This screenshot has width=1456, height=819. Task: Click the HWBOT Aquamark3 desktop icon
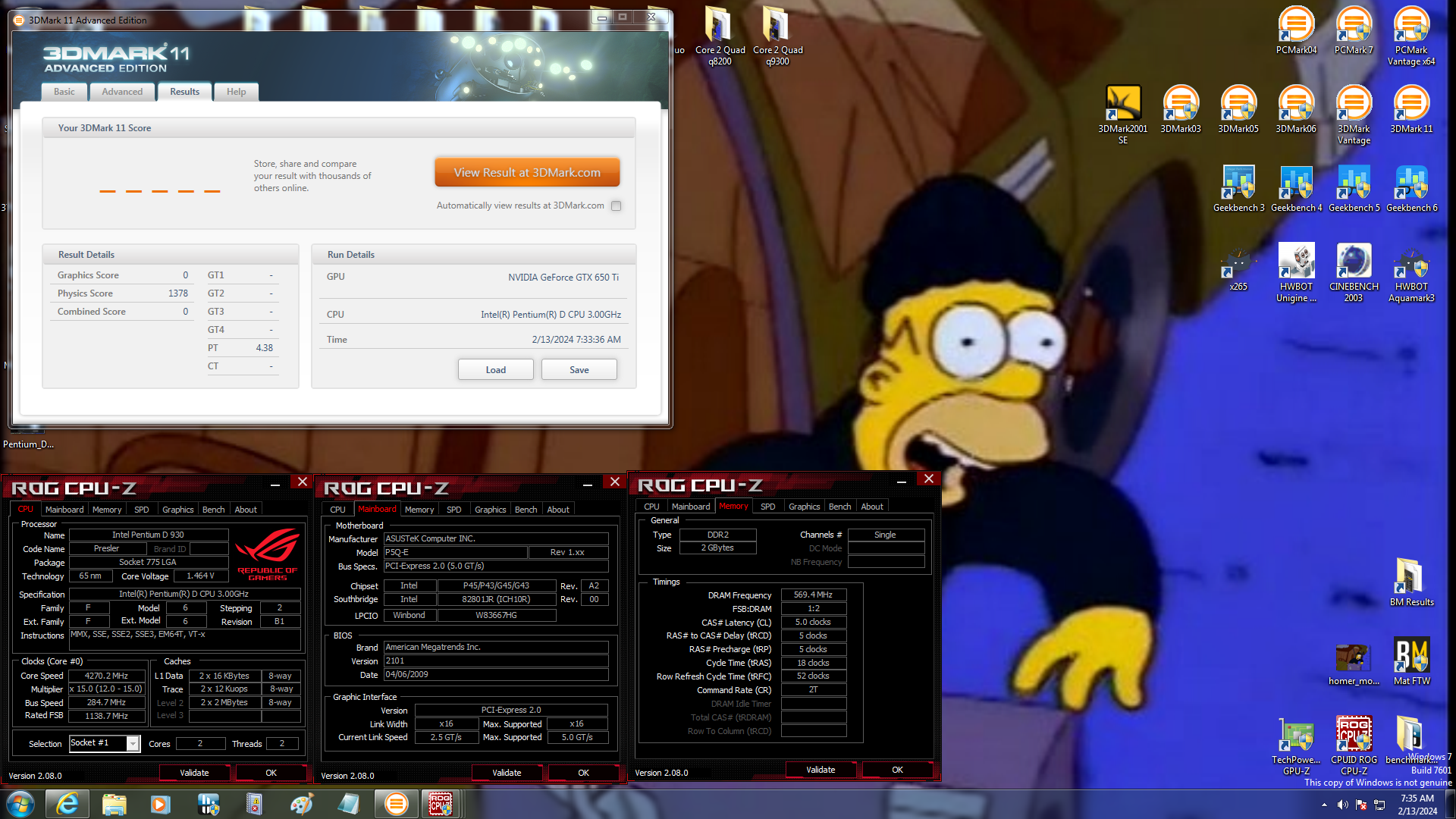click(1411, 272)
